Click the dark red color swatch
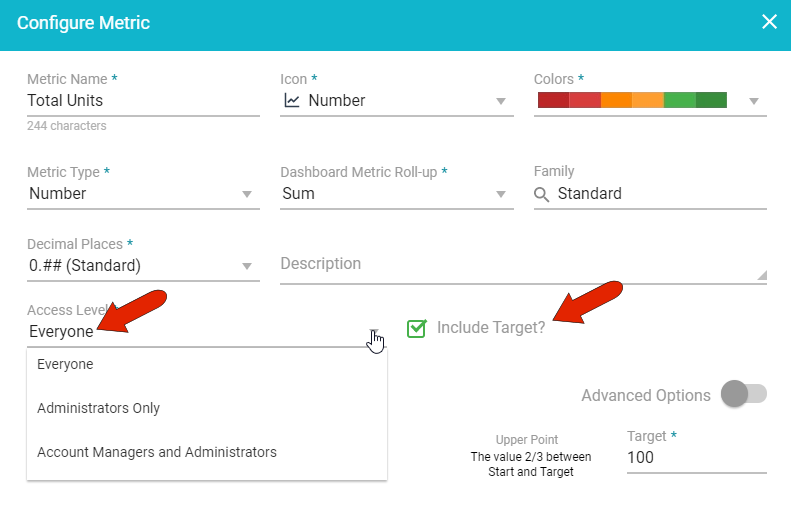This screenshot has width=791, height=511. click(x=553, y=100)
